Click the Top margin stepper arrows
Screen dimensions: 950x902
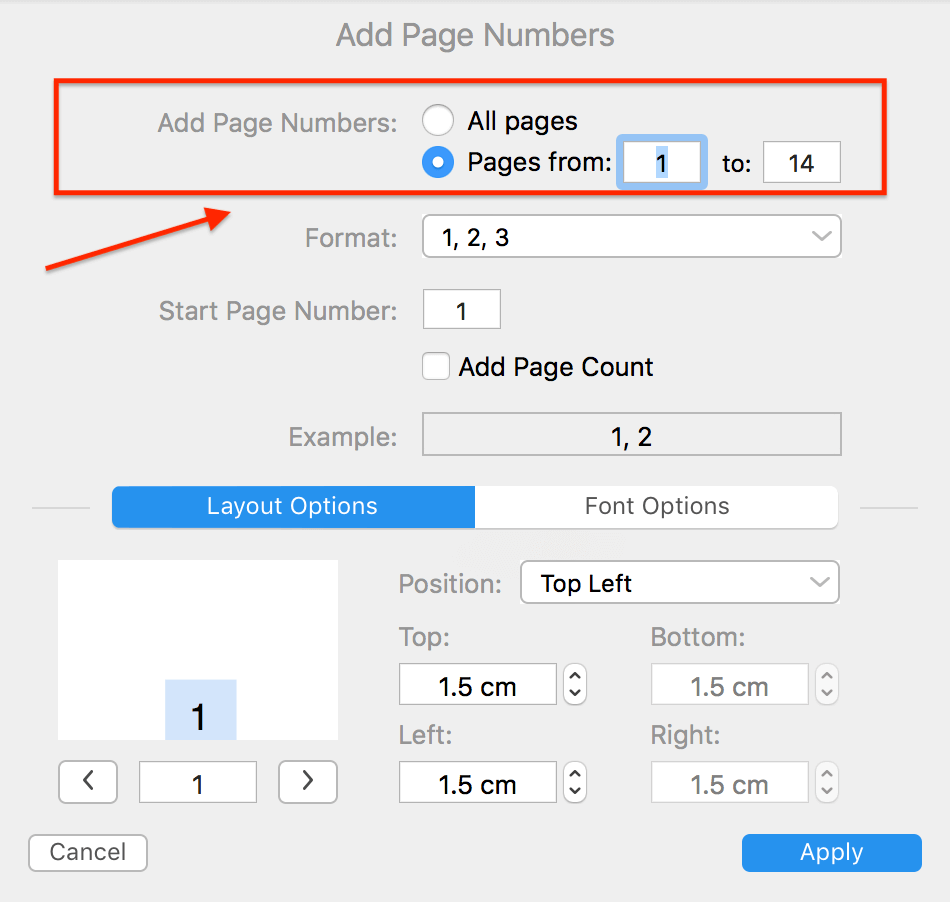tap(575, 685)
